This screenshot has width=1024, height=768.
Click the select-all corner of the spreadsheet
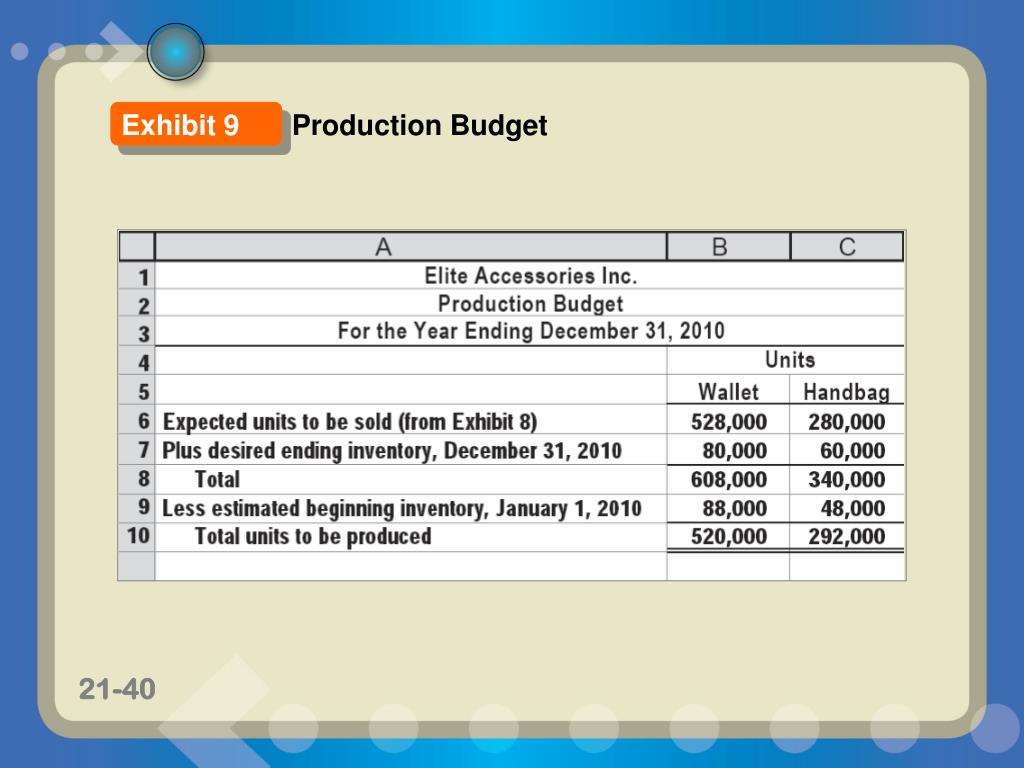[136, 247]
